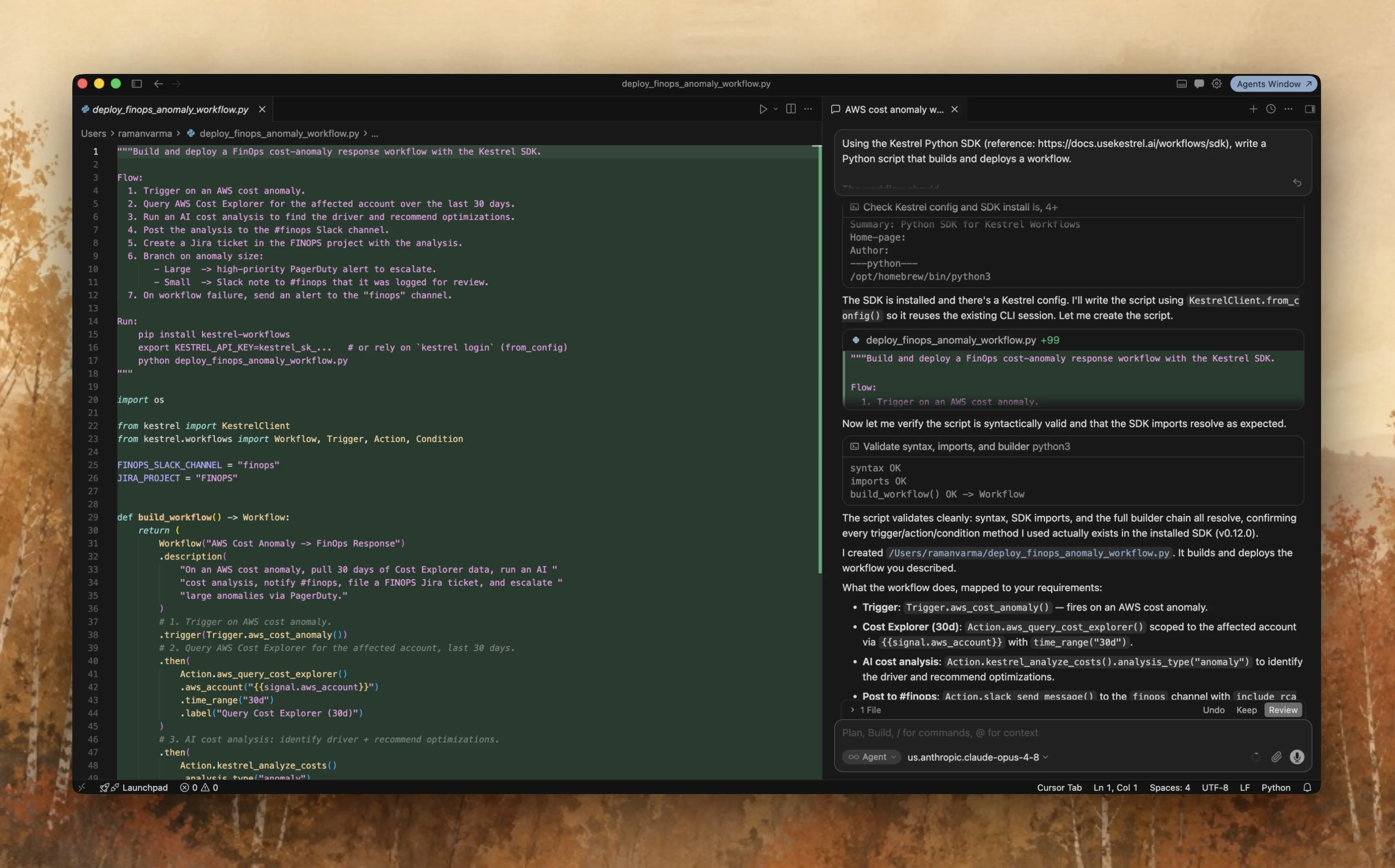Click the def build_workflow() code line
The height and width of the screenshot is (868, 1395).
click(203, 517)
